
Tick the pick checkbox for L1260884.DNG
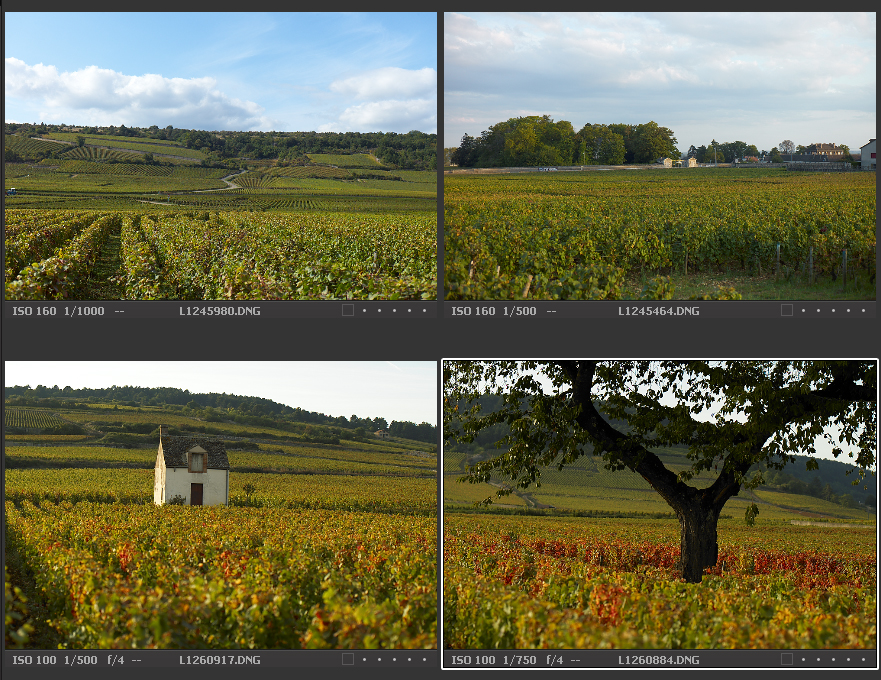(787, 659)
